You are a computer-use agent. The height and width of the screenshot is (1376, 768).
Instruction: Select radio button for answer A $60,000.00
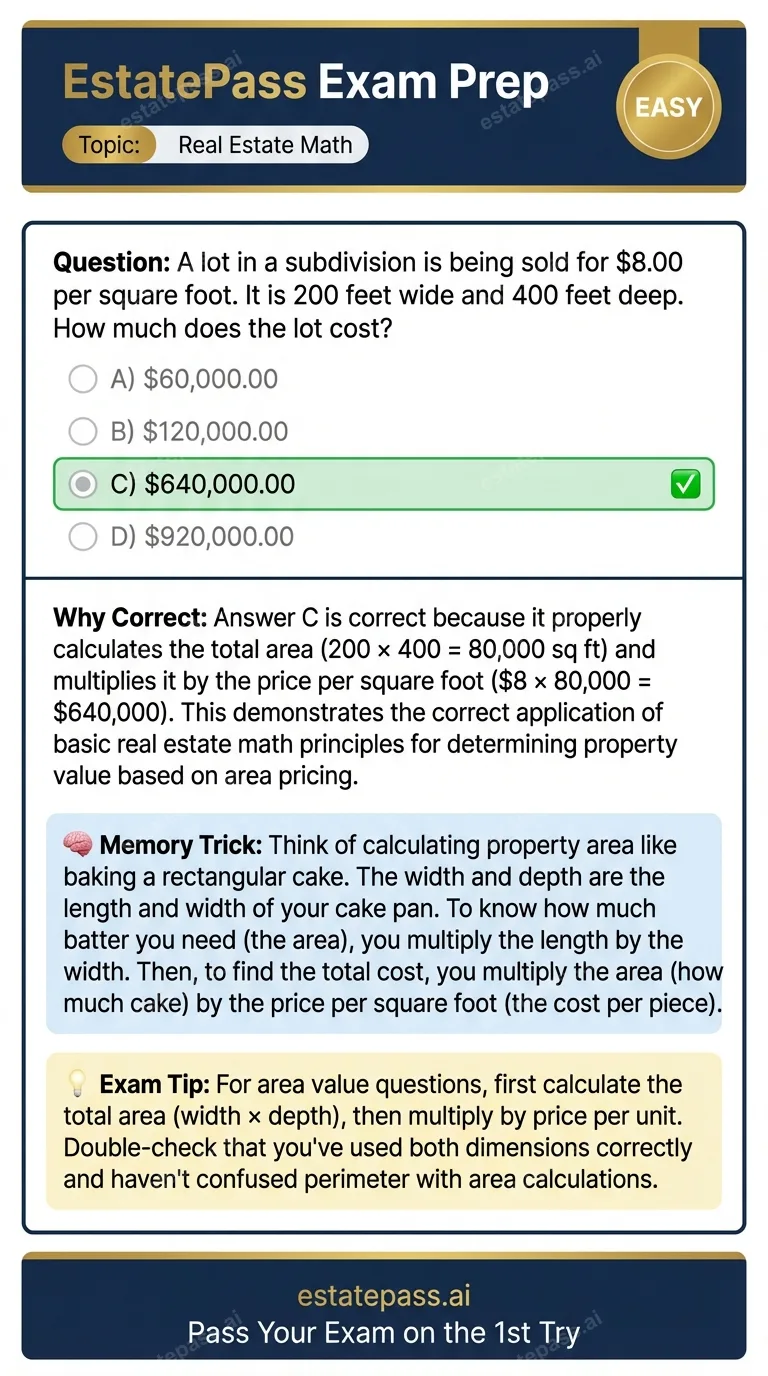pos(83,378)
